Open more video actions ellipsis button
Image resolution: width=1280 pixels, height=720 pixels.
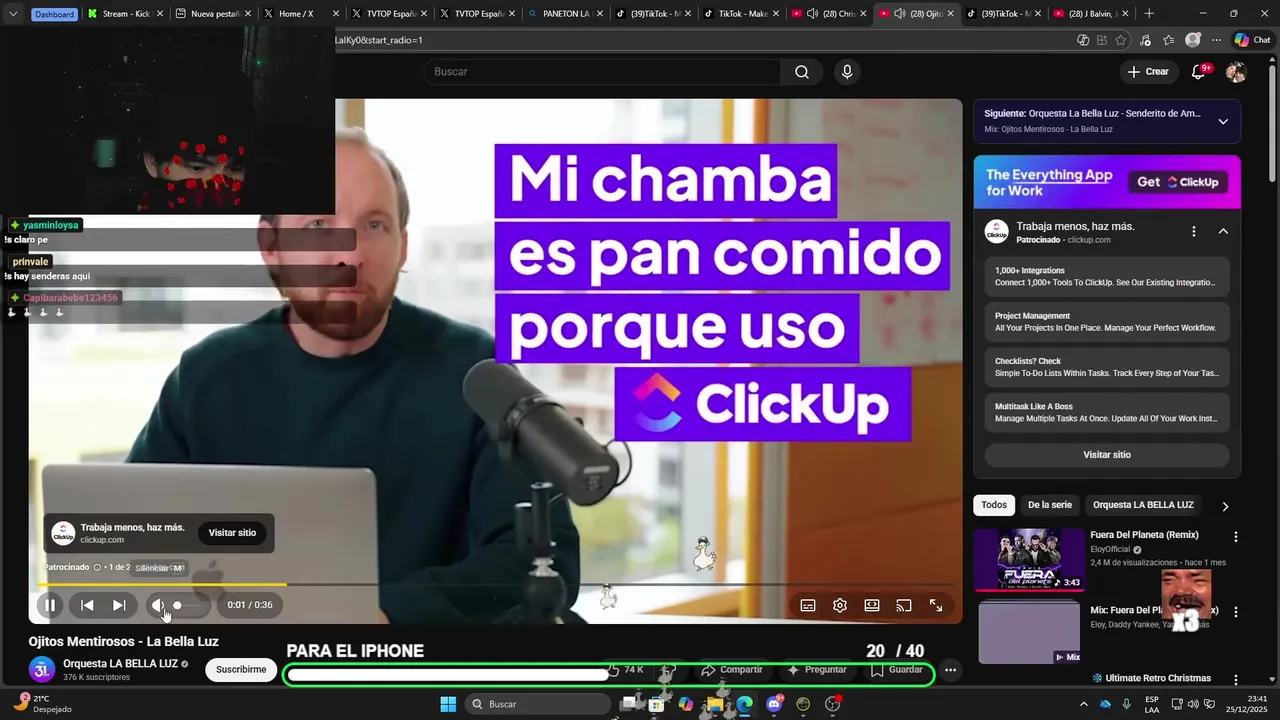(951, 670)
